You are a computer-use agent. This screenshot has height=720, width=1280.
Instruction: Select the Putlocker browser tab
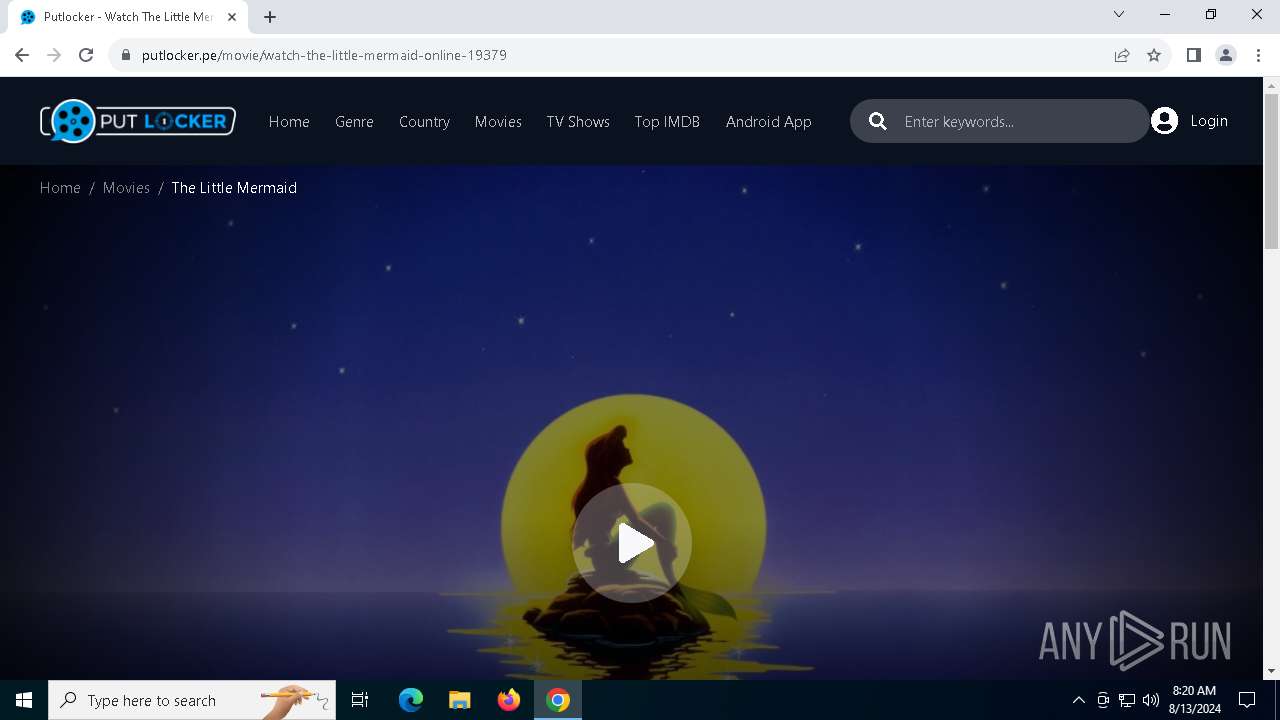(x=128, y=17)
